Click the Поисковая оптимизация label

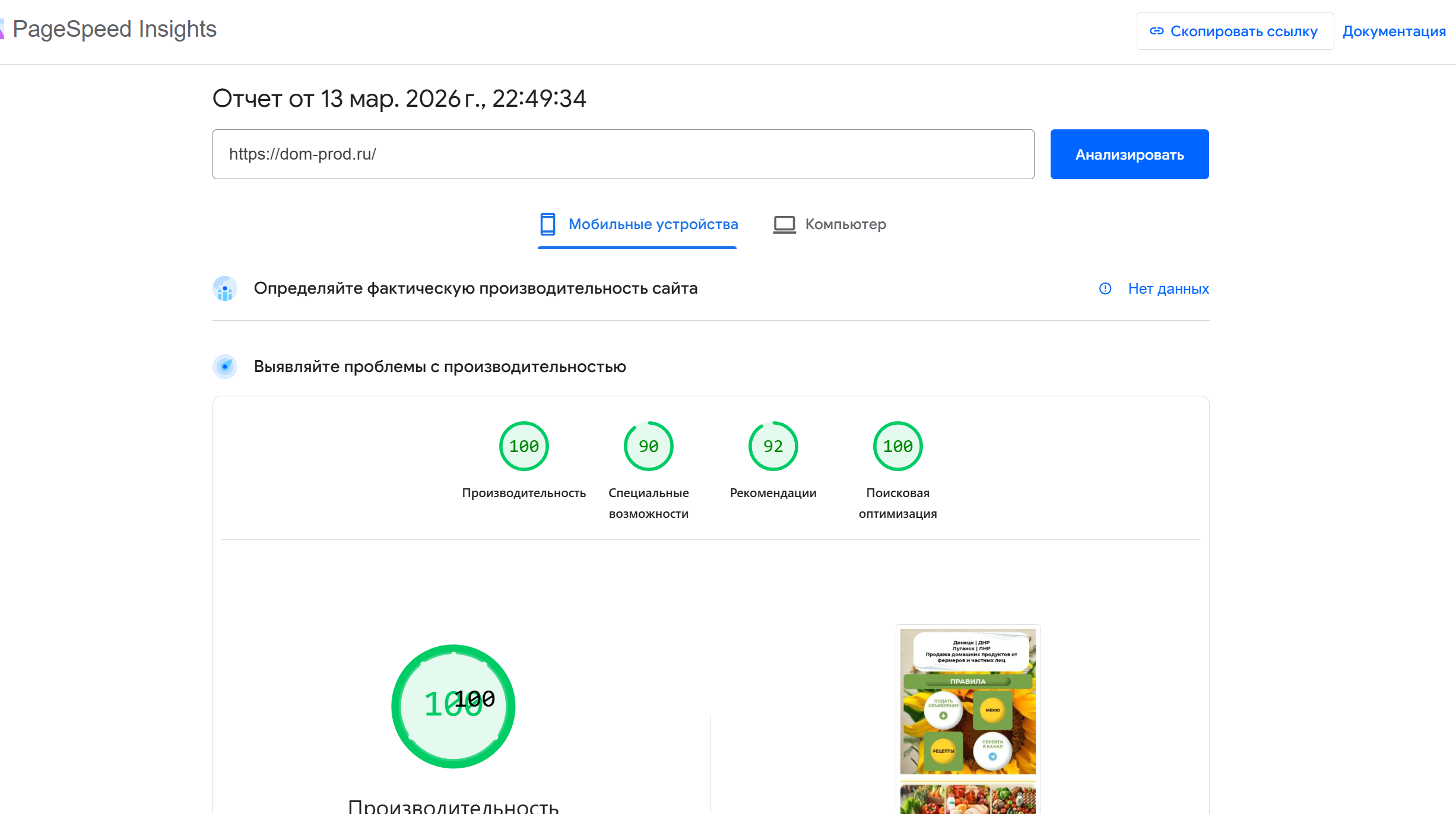tap(897, 503)
